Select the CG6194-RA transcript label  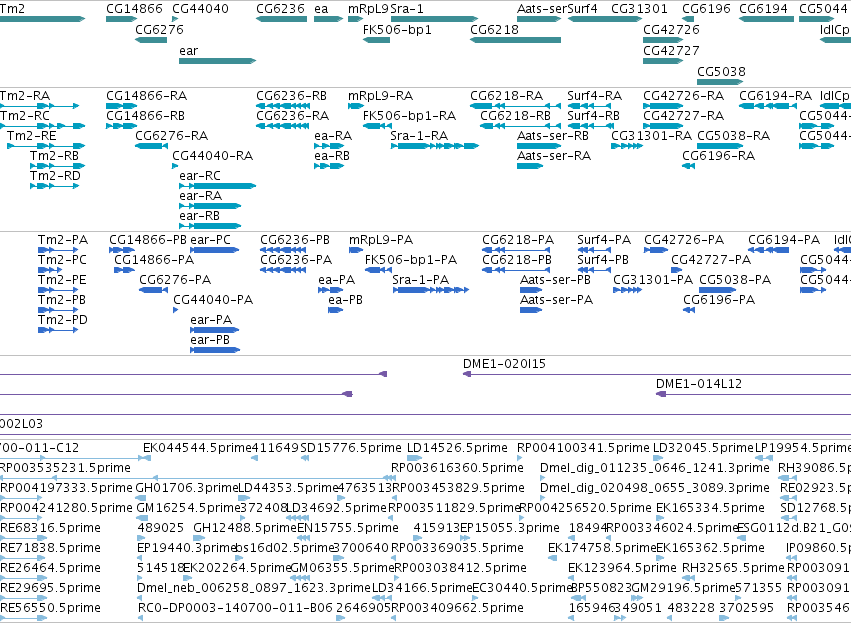coord(776,96)
